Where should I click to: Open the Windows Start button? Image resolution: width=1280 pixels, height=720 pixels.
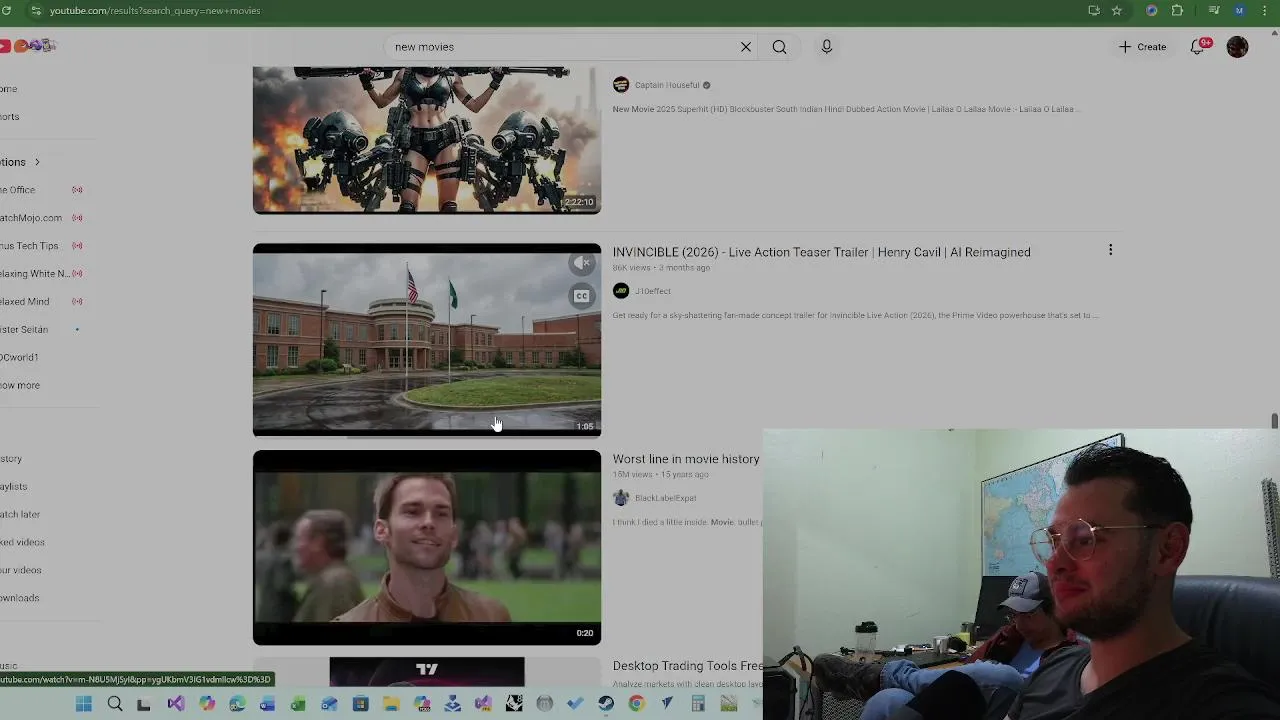pos(84,704)
